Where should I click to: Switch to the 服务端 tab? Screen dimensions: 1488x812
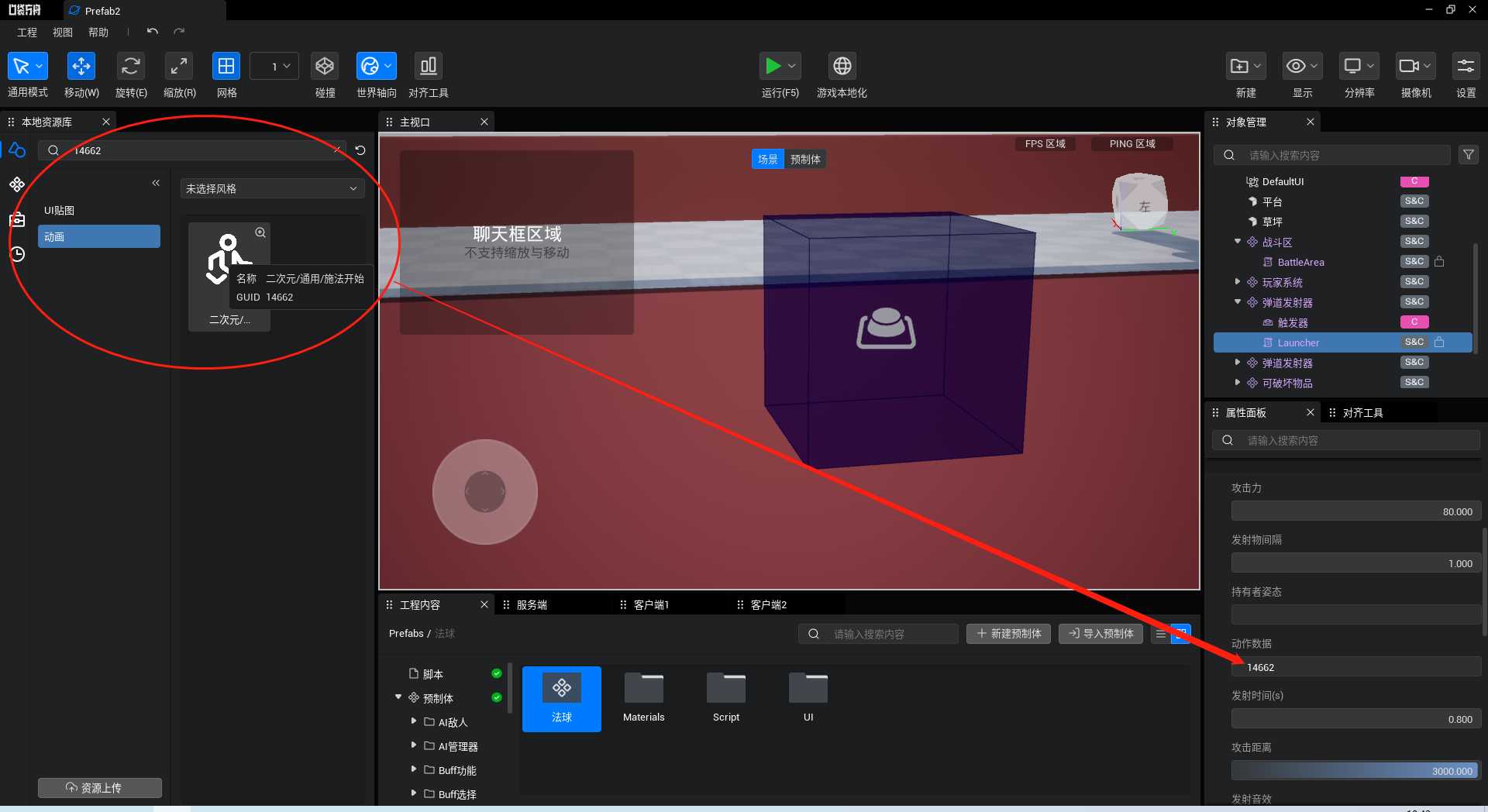[532, 605]
